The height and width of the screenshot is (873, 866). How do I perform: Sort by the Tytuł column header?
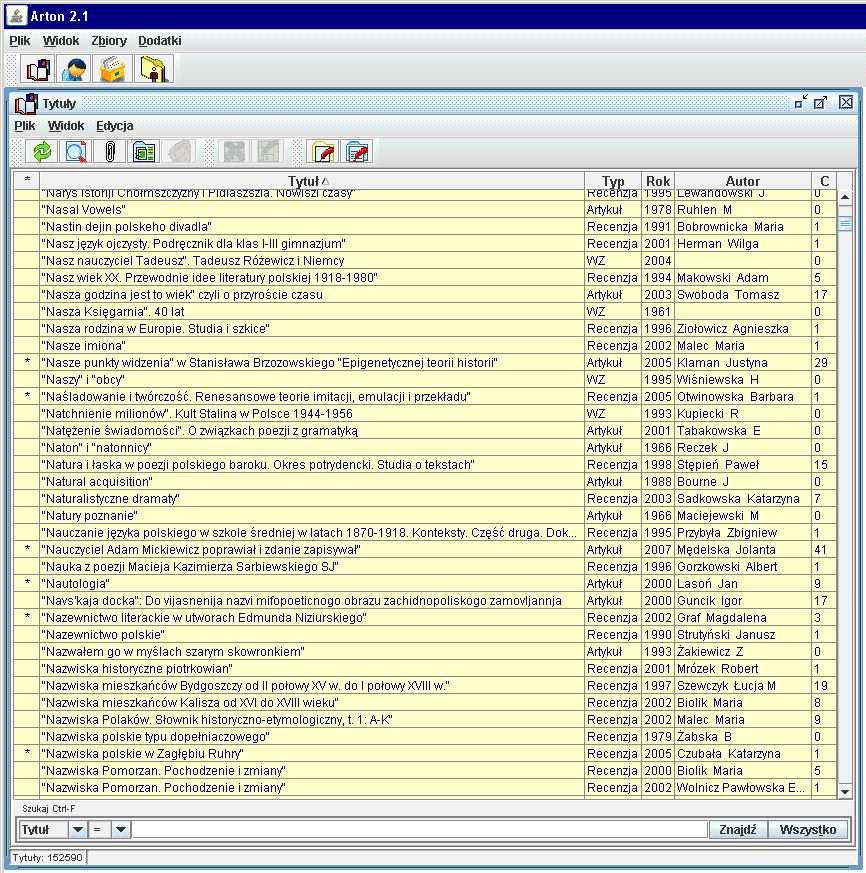(312, 181)
